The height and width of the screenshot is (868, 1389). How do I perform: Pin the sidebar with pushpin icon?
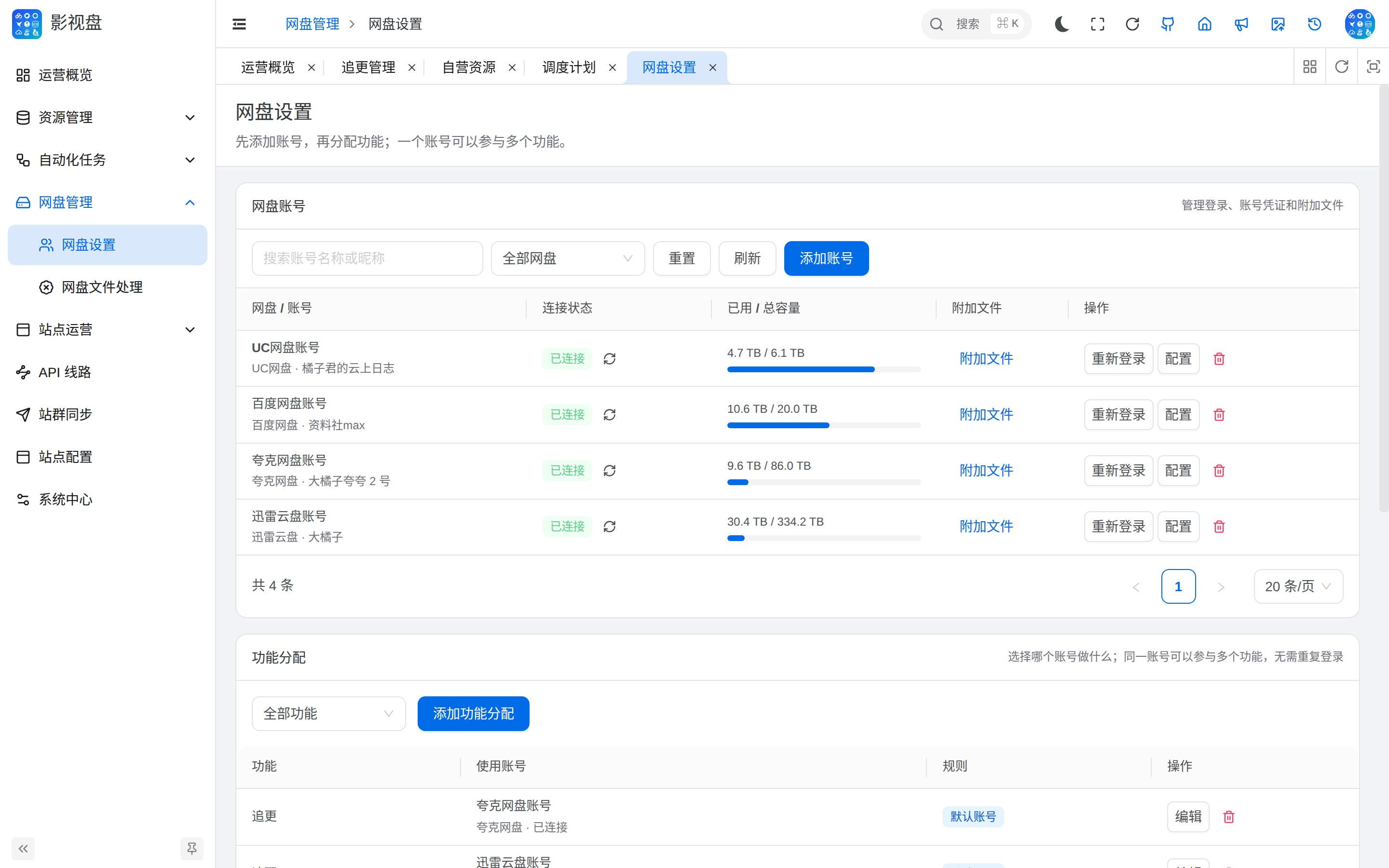pyautogui.click(x=191, y=849)
